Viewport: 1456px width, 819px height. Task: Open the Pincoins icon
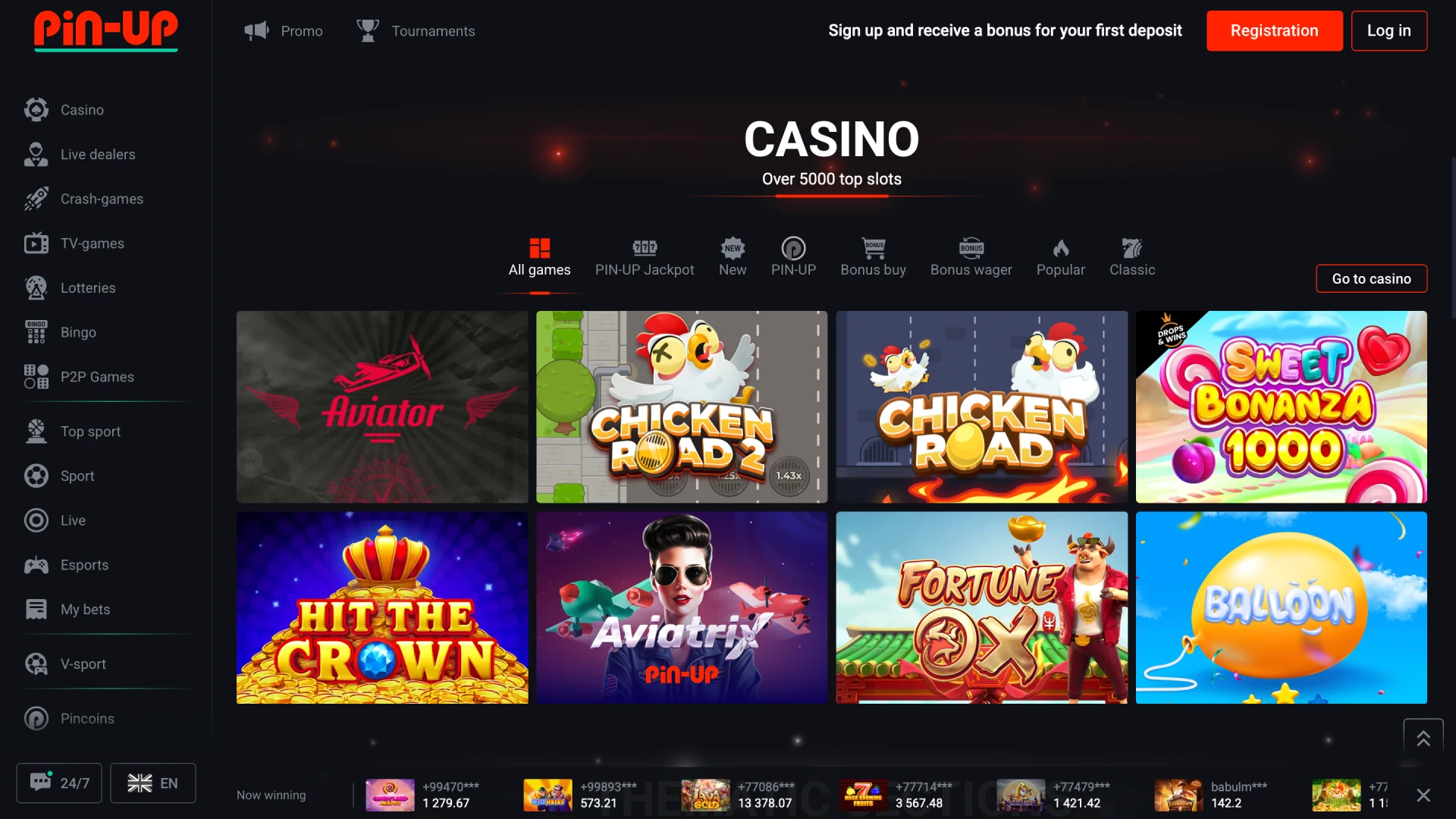pyautogui.click(x=36, y=718)
